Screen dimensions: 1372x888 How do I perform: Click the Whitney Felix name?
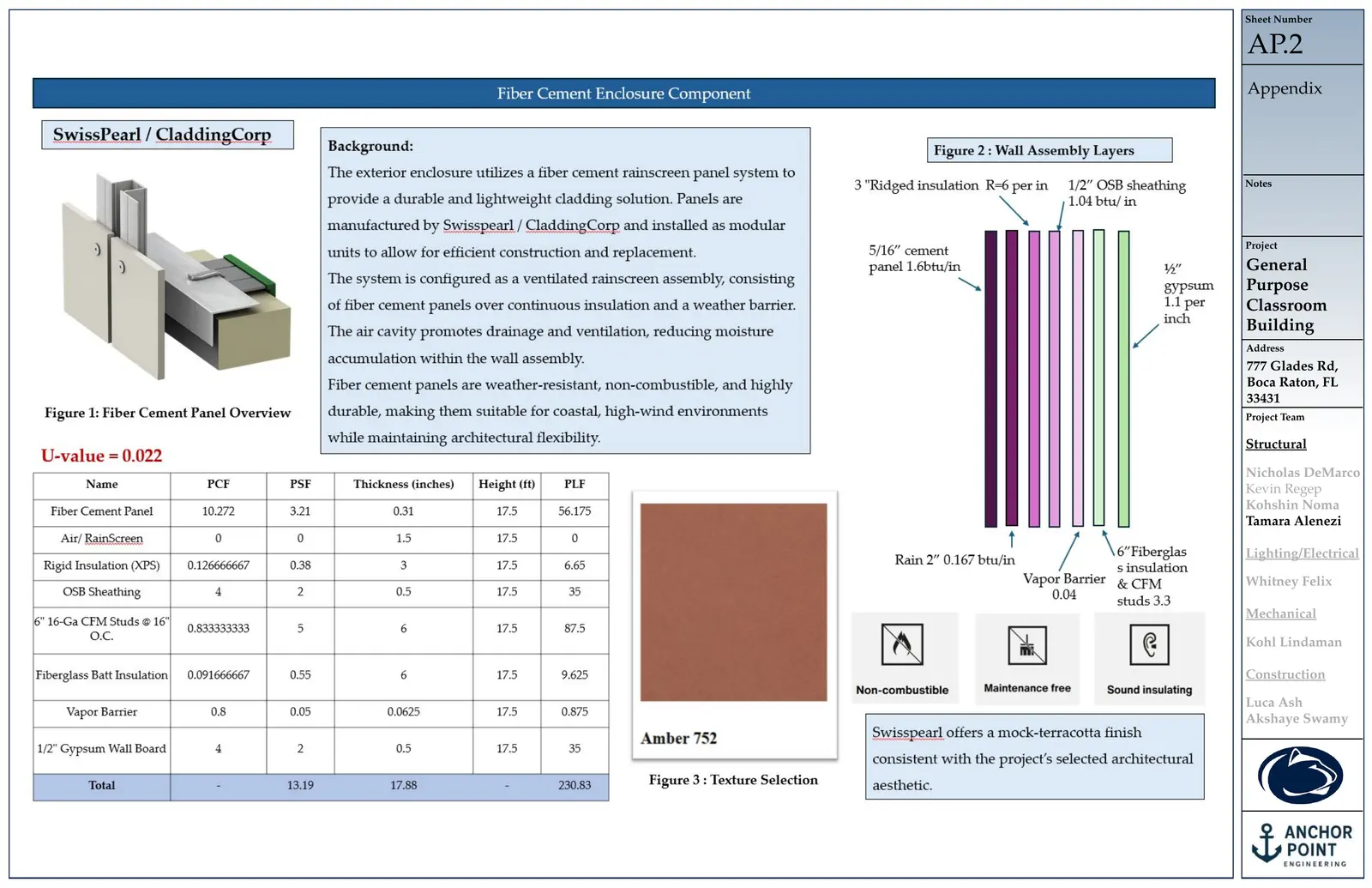(x=1288, y=582)
